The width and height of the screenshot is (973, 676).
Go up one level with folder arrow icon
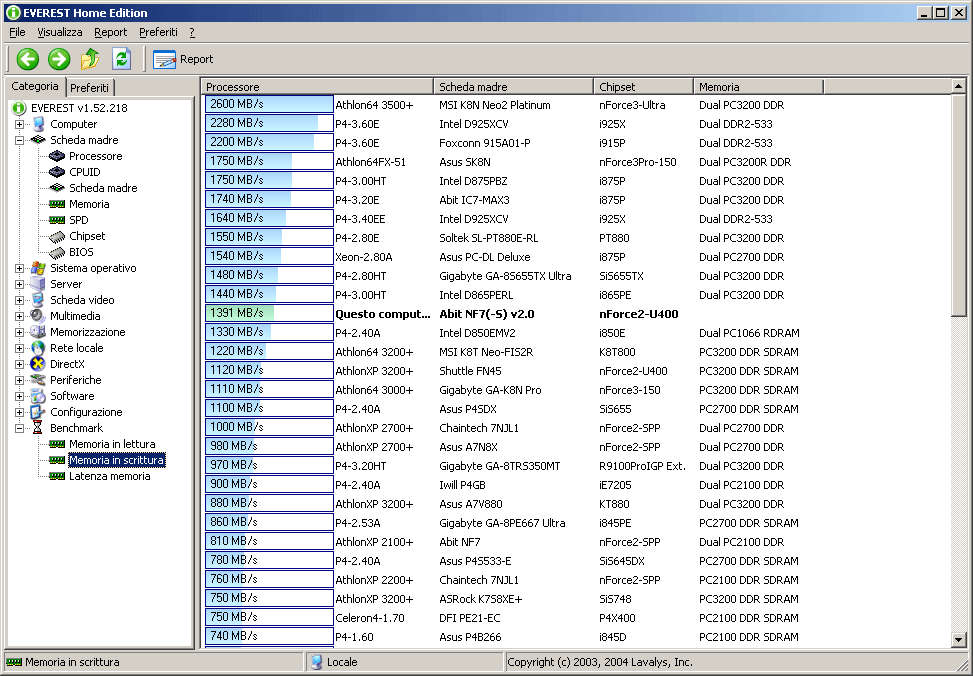[90, 59]
